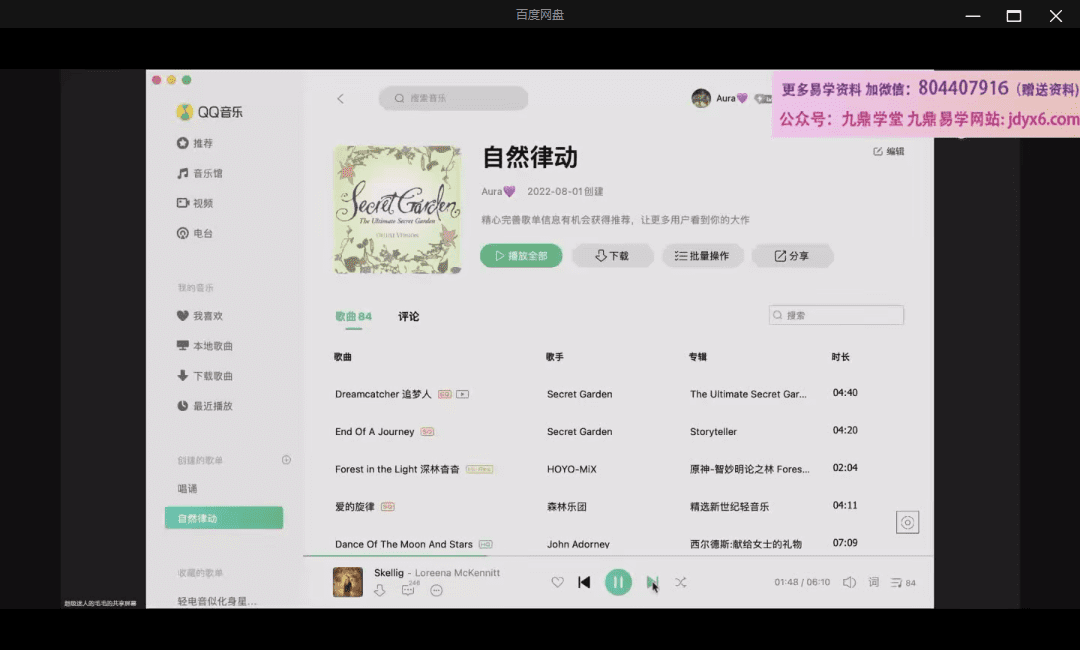This screenshot has height=650, width=1080.
Task: Go back using the back arrow
Action: coord(340,98)
